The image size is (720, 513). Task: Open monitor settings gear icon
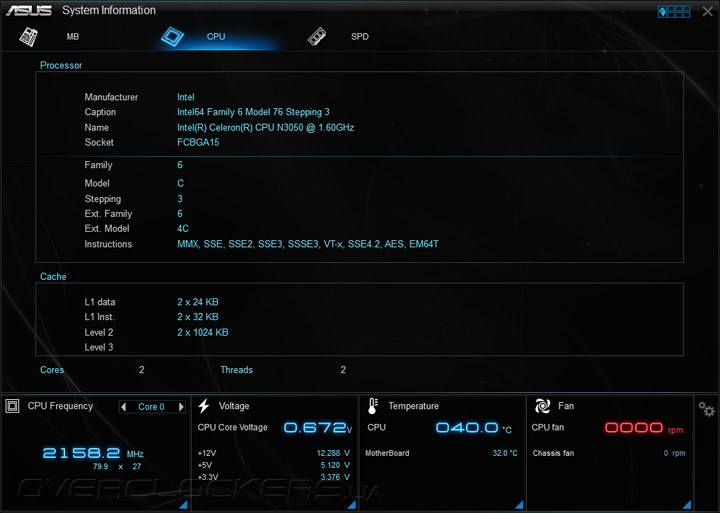(706, 409)
